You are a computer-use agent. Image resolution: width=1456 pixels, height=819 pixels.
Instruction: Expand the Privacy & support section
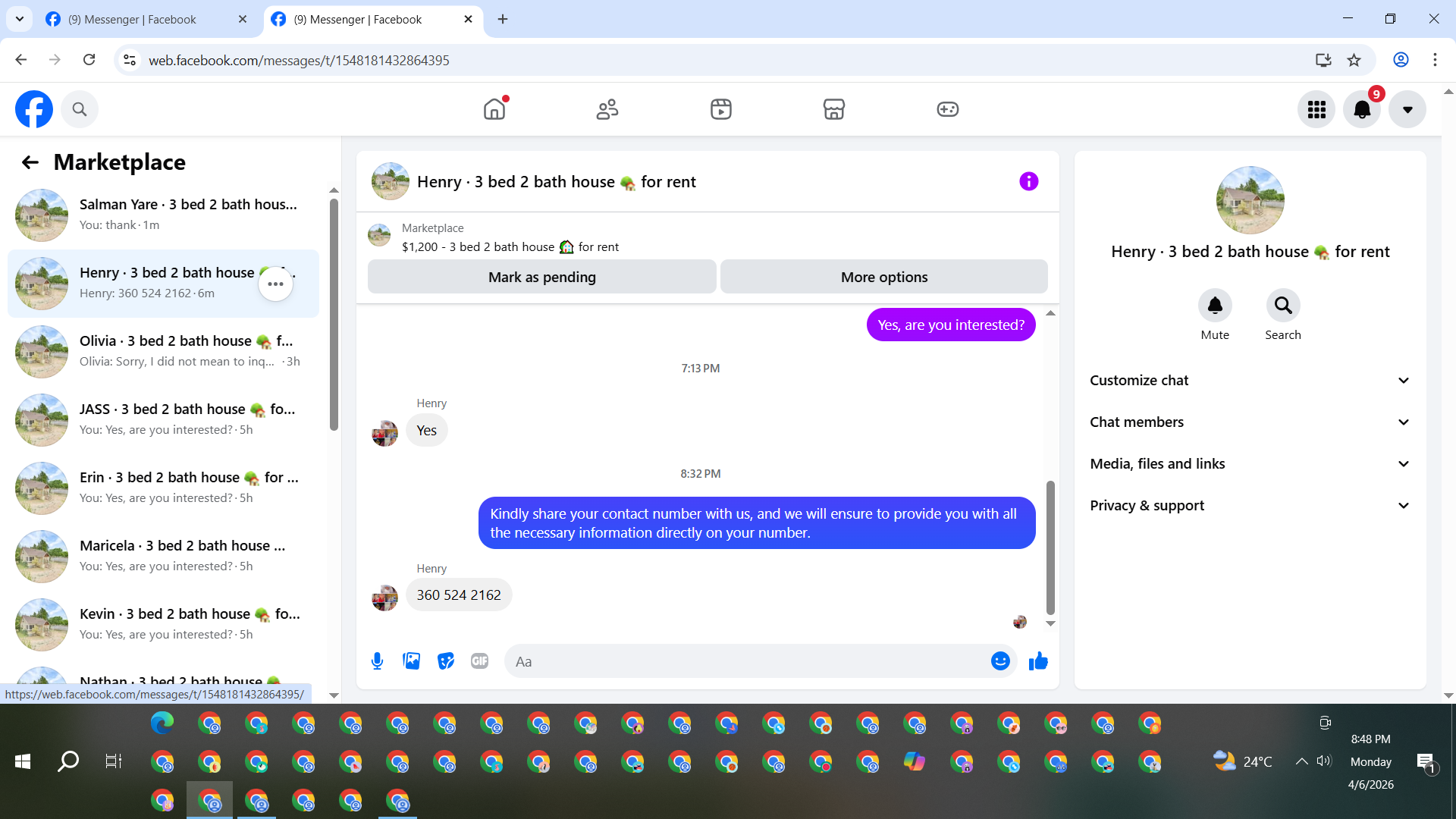tap(1250, 506)
